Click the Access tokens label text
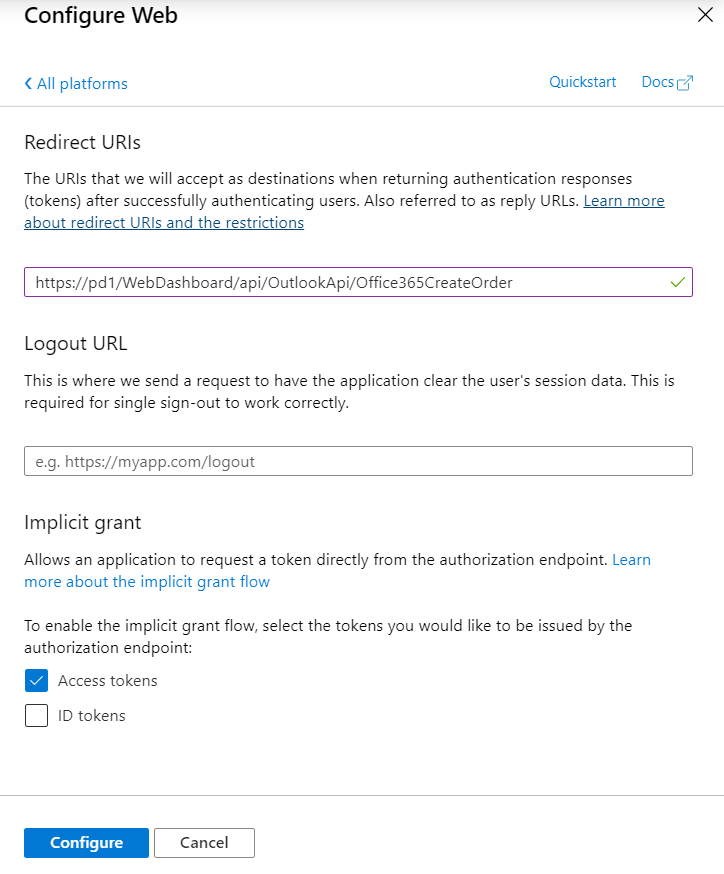The width and height of the screenshot is (724, 874). pyautogui.click(x=107, y=681)
